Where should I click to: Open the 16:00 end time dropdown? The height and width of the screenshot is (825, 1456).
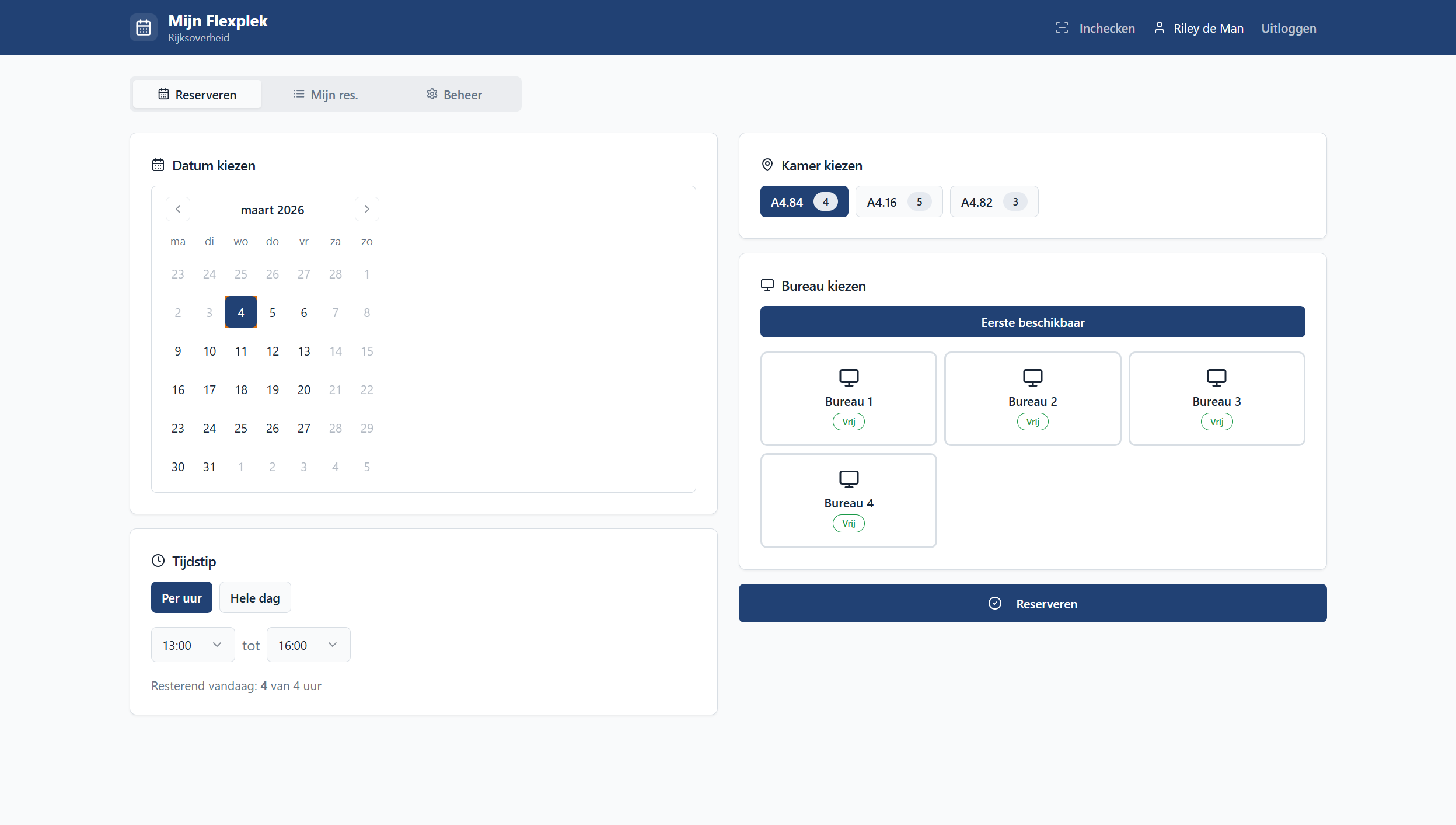click(308, 645)
